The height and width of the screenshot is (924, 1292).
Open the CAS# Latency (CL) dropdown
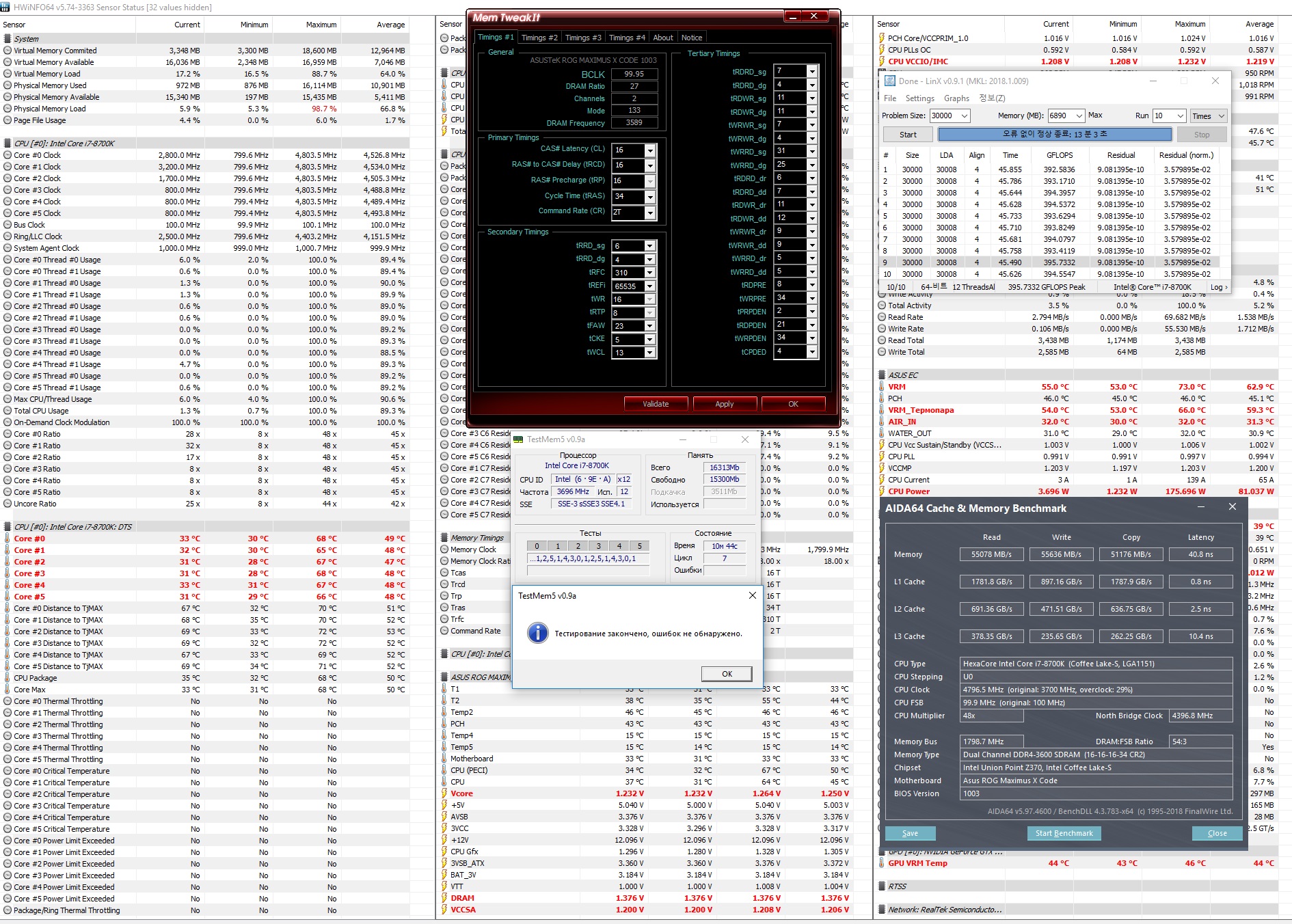650,150
